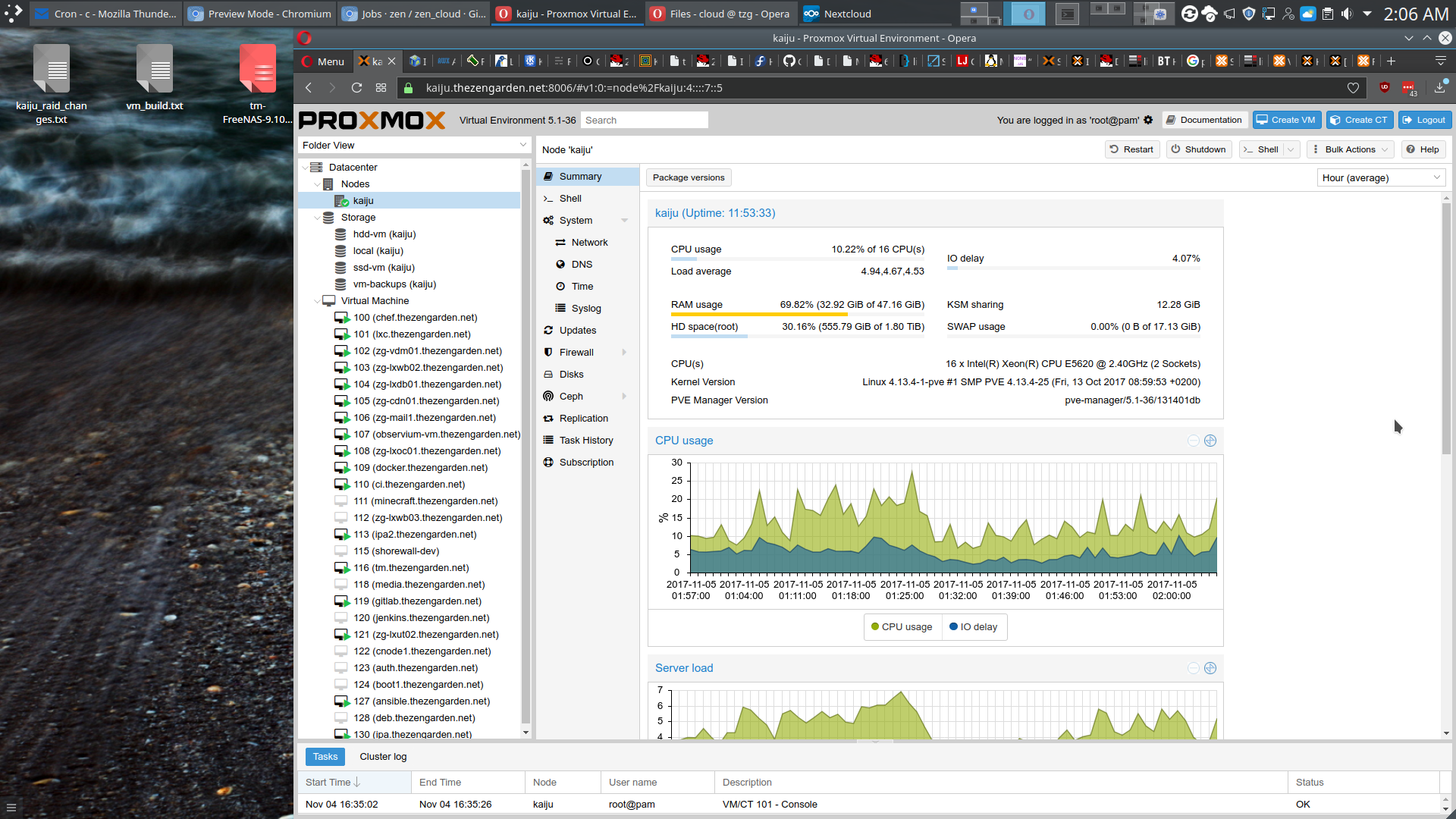Open vm_build.txt desktop file

pos(155,77)
